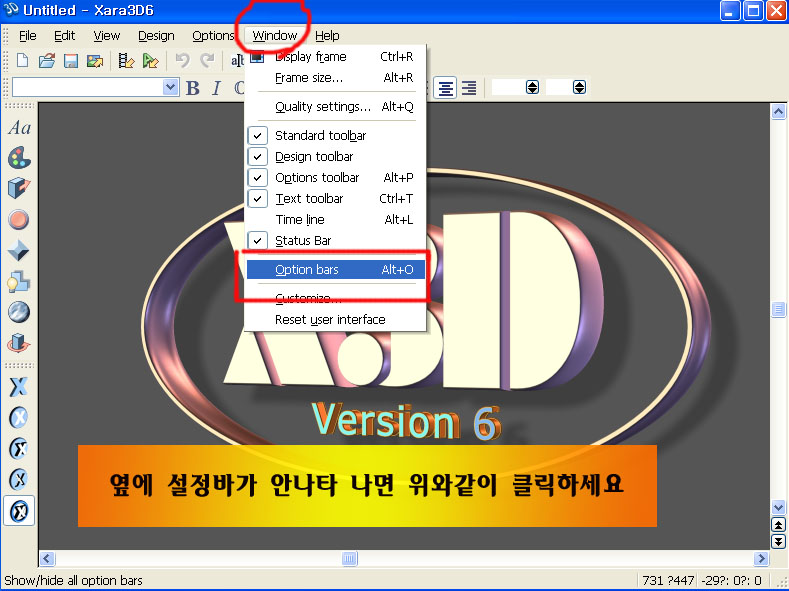
Task: Toggle Bold text formatting
Action: click(193, 88)
